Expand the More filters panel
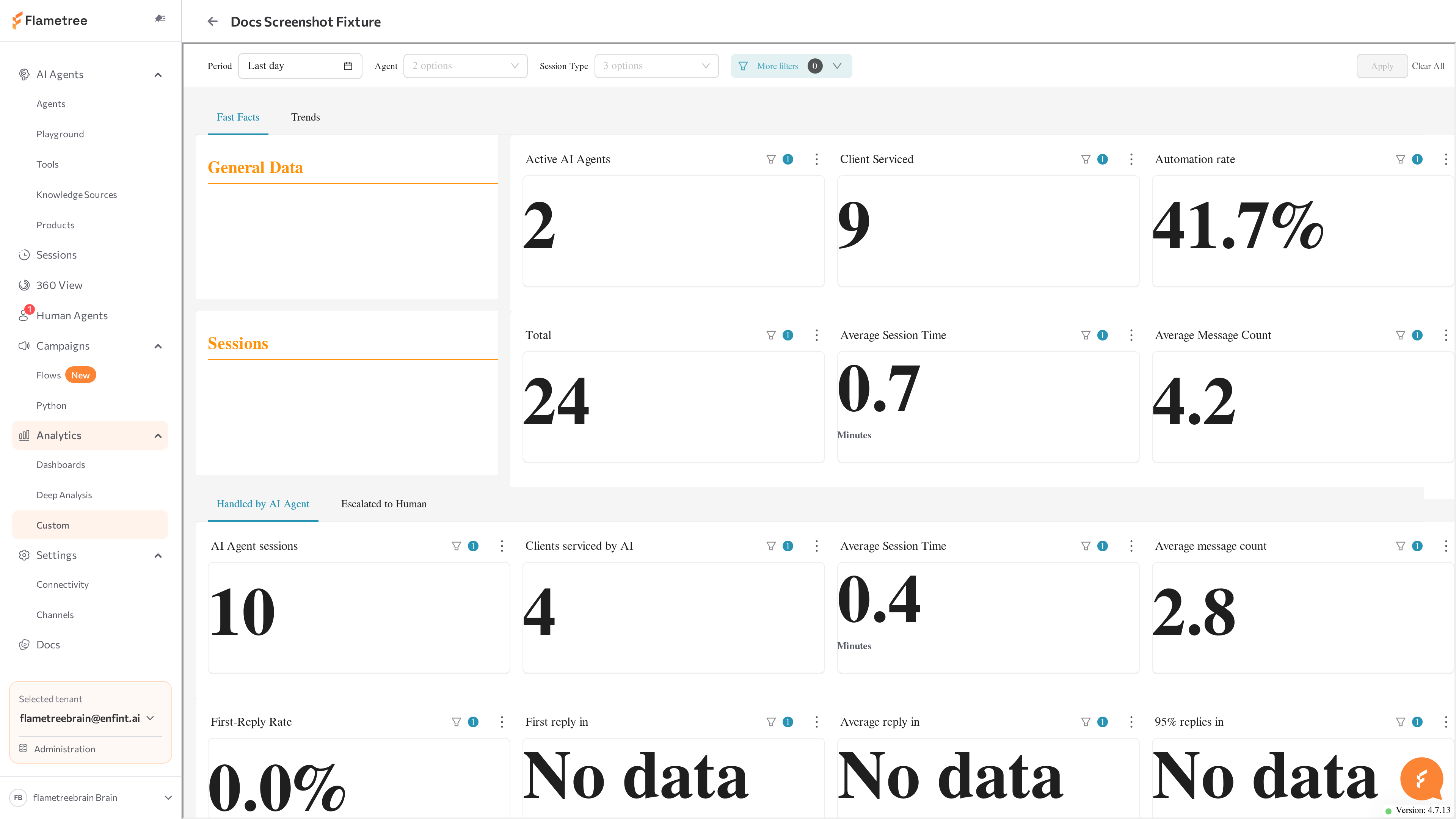Image resolution: width=1456 pixels, height=819 pixels. click(x=791, y=66)
